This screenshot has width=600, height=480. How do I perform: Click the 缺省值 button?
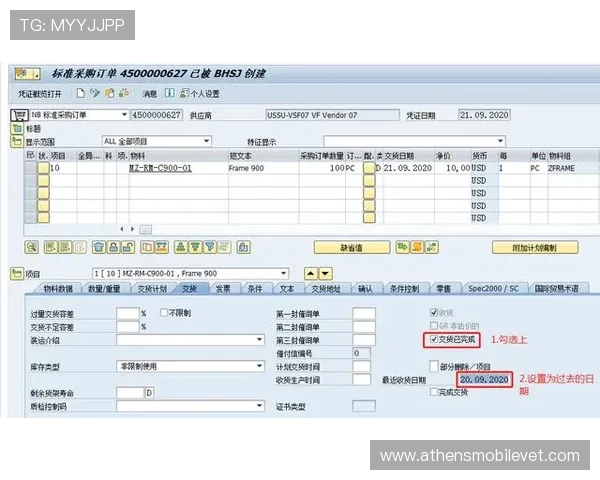click(x=351, y=247)
